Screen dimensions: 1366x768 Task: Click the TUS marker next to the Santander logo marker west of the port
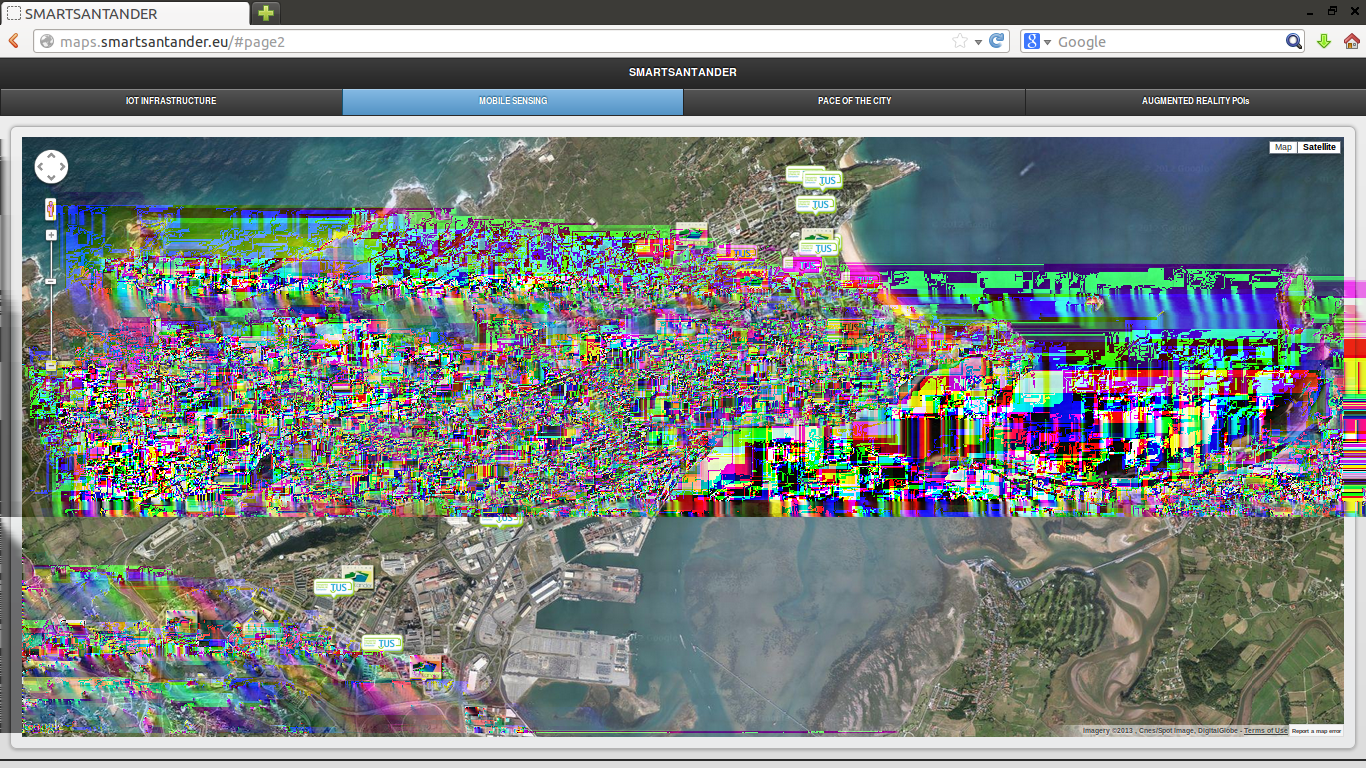(x=334, y=587)
